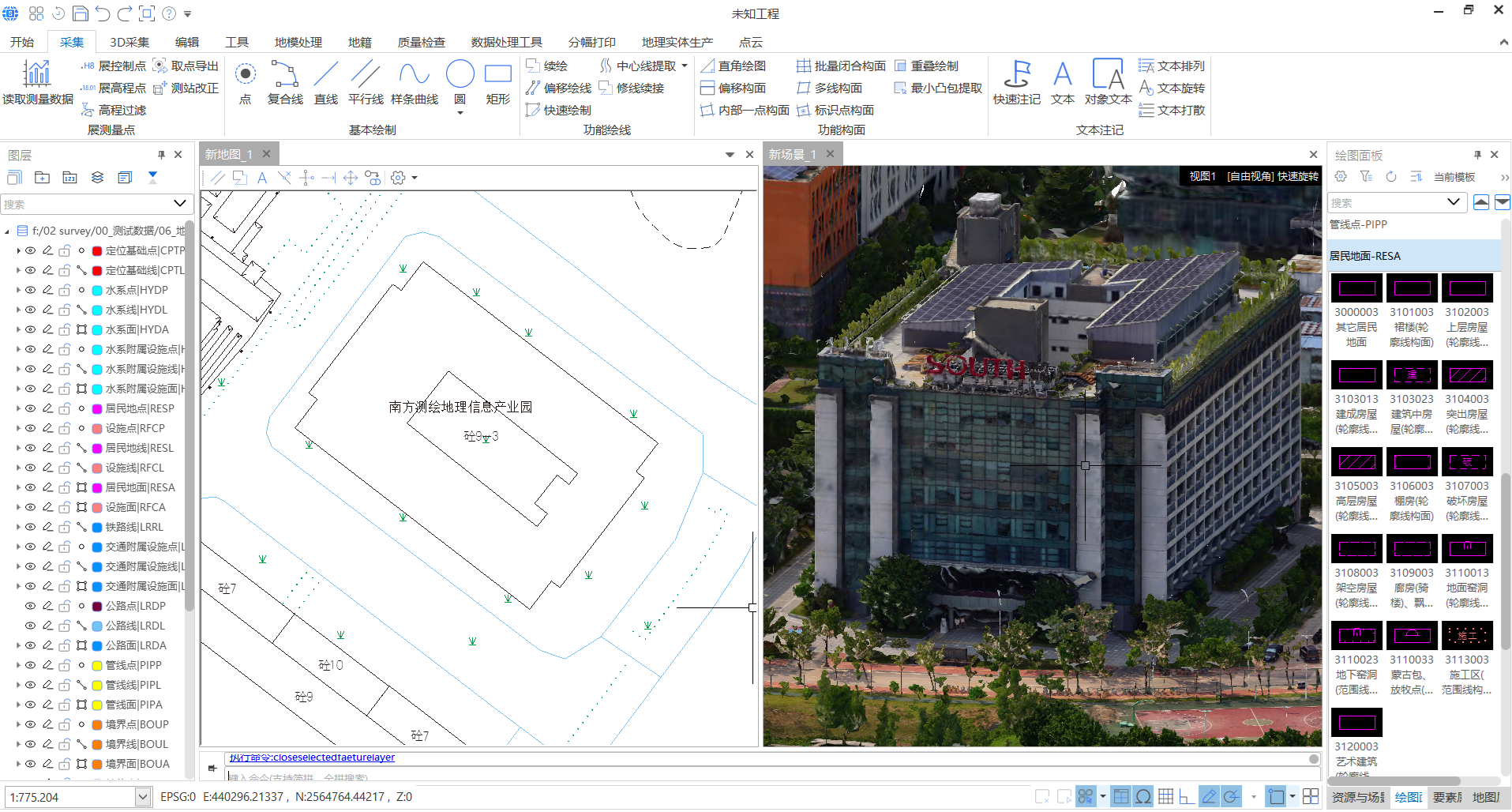This screenshot has height=812, width=1512.
Task: Toggle visibility of 居民地面|RESA layer
Action: [x=31, y=487]
